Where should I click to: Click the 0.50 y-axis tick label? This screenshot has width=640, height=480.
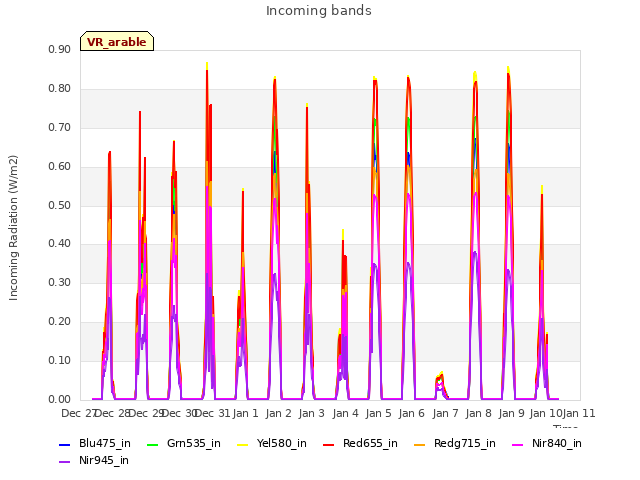coord(60,205)
